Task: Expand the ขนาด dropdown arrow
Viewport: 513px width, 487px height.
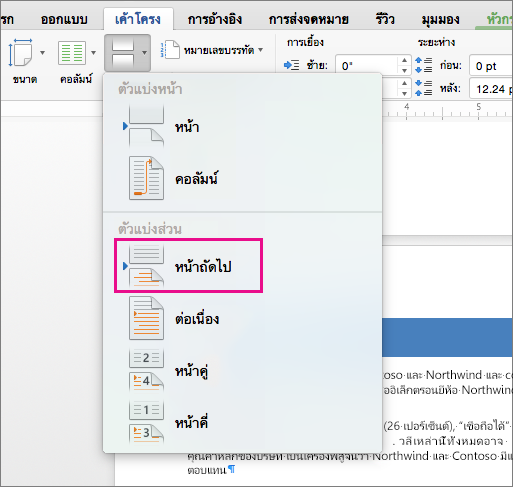Action: [x=43, y=52]
